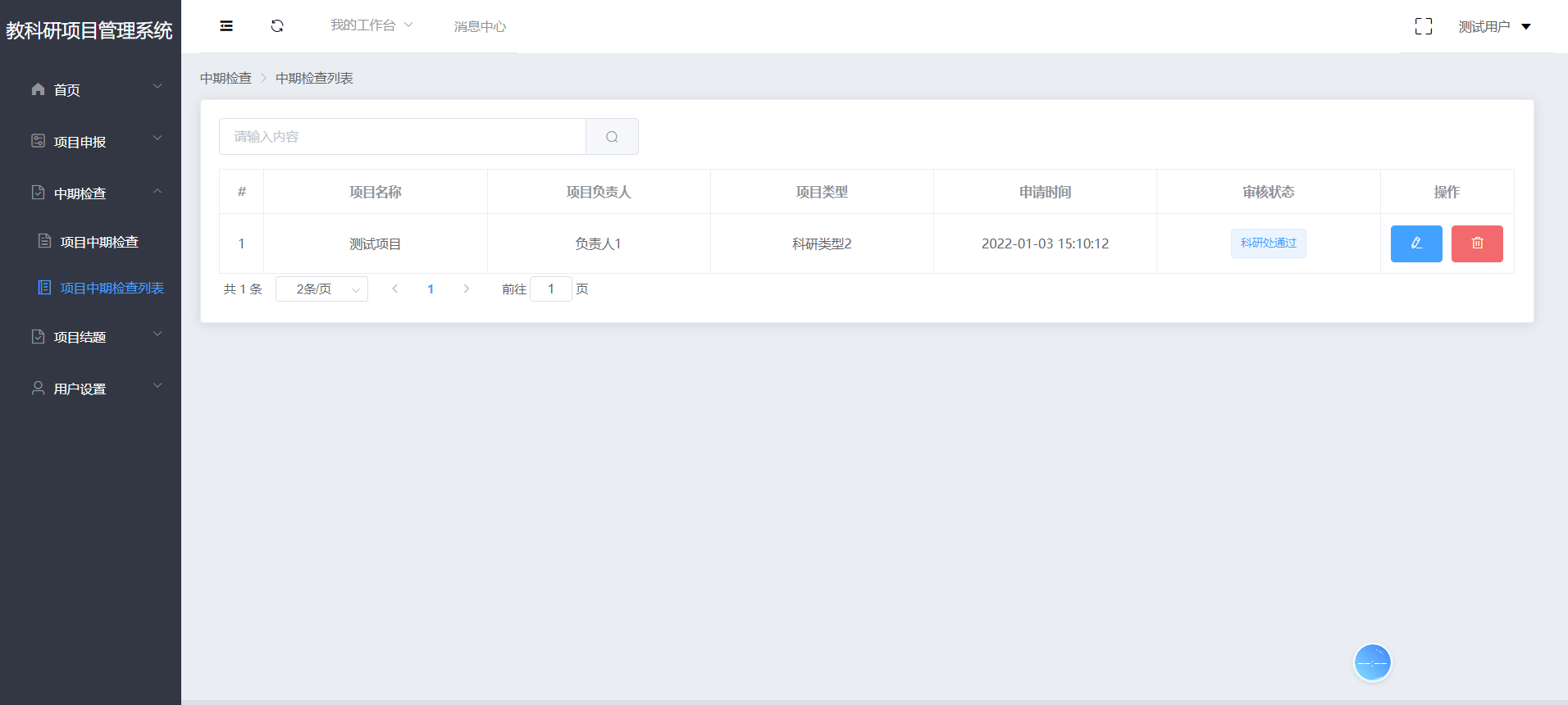Click the document icon beside 项目中期检查

45,241
